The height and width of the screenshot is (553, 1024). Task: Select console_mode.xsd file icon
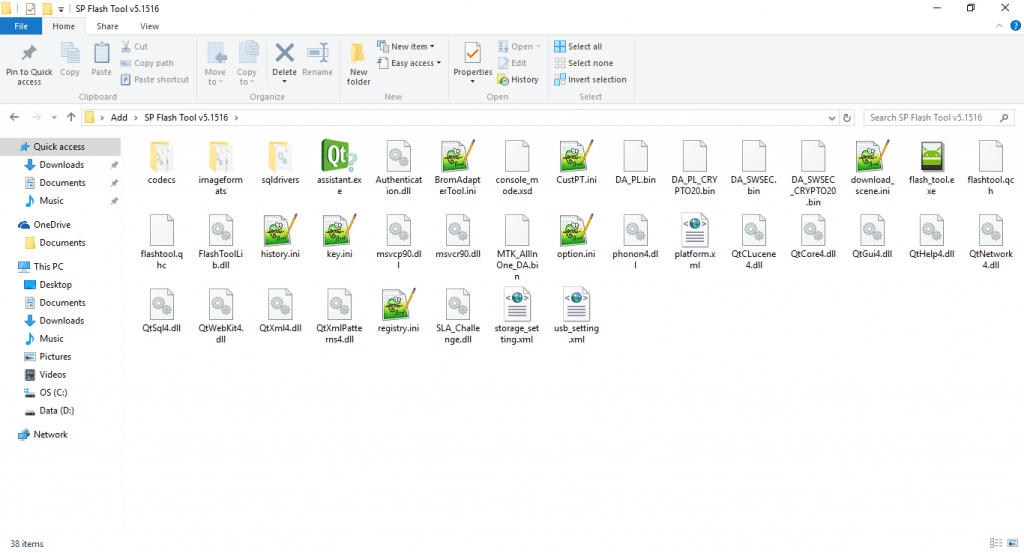tap(517, 157)
